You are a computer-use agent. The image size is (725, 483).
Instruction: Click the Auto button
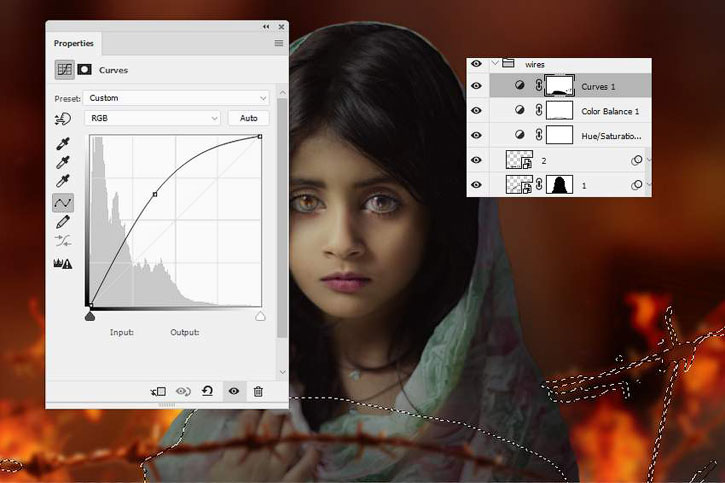(248, 118)
